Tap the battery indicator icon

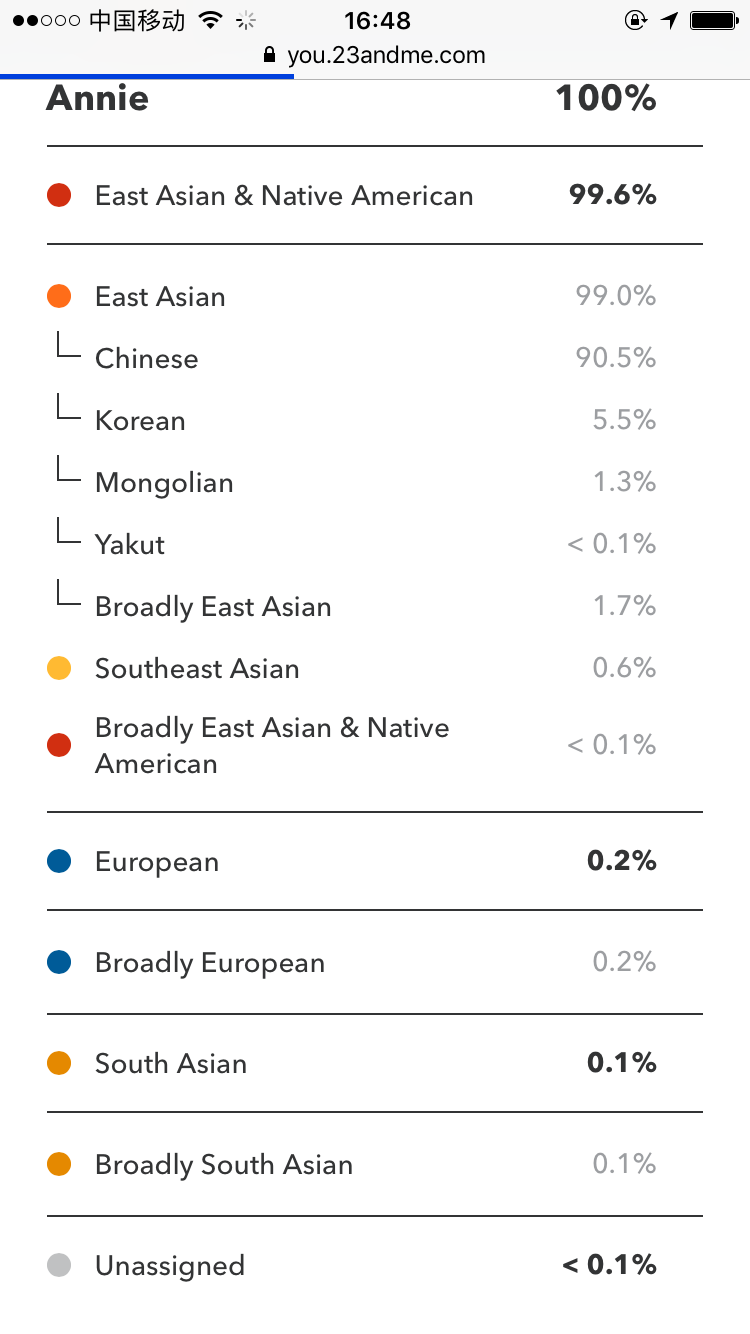coord(714,20)
